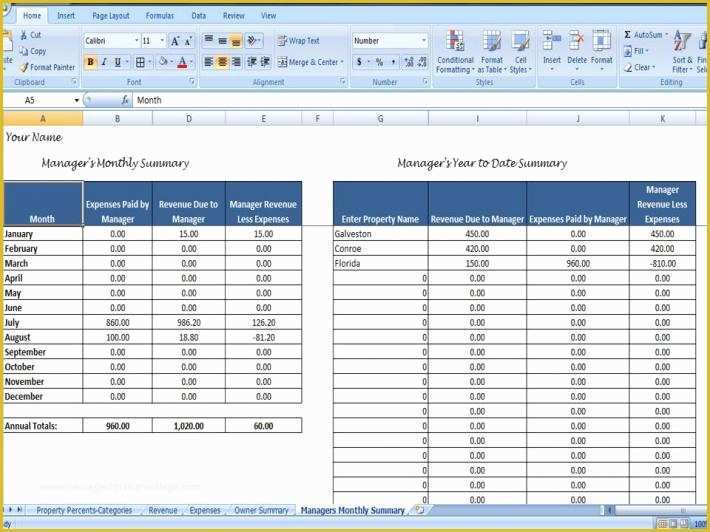Open Font dialog launcher arrow
The image size is (710, 532).
pos(192,81)
